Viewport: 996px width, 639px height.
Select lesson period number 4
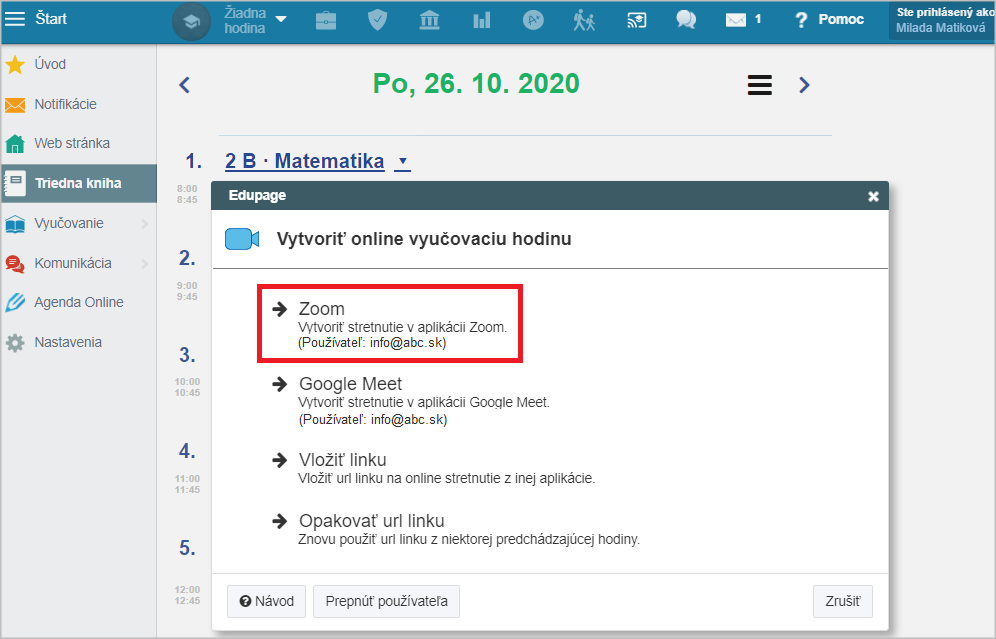(187, 451)
